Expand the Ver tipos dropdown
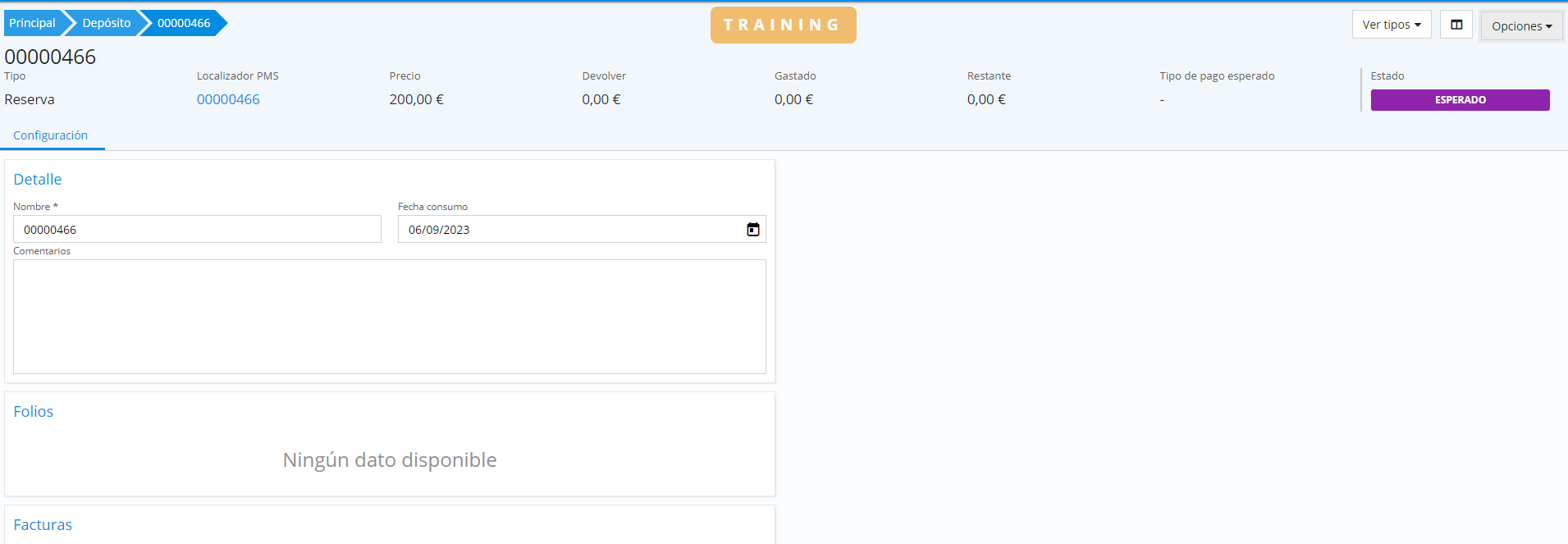This screenshot has height=544, width=1568. coord(1391,25)
